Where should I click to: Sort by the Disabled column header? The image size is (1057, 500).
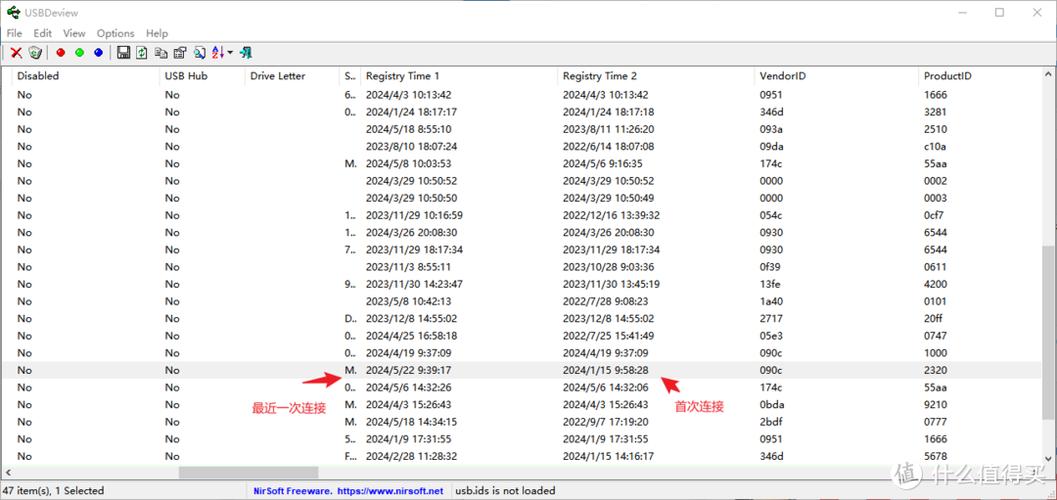(85, 76)
